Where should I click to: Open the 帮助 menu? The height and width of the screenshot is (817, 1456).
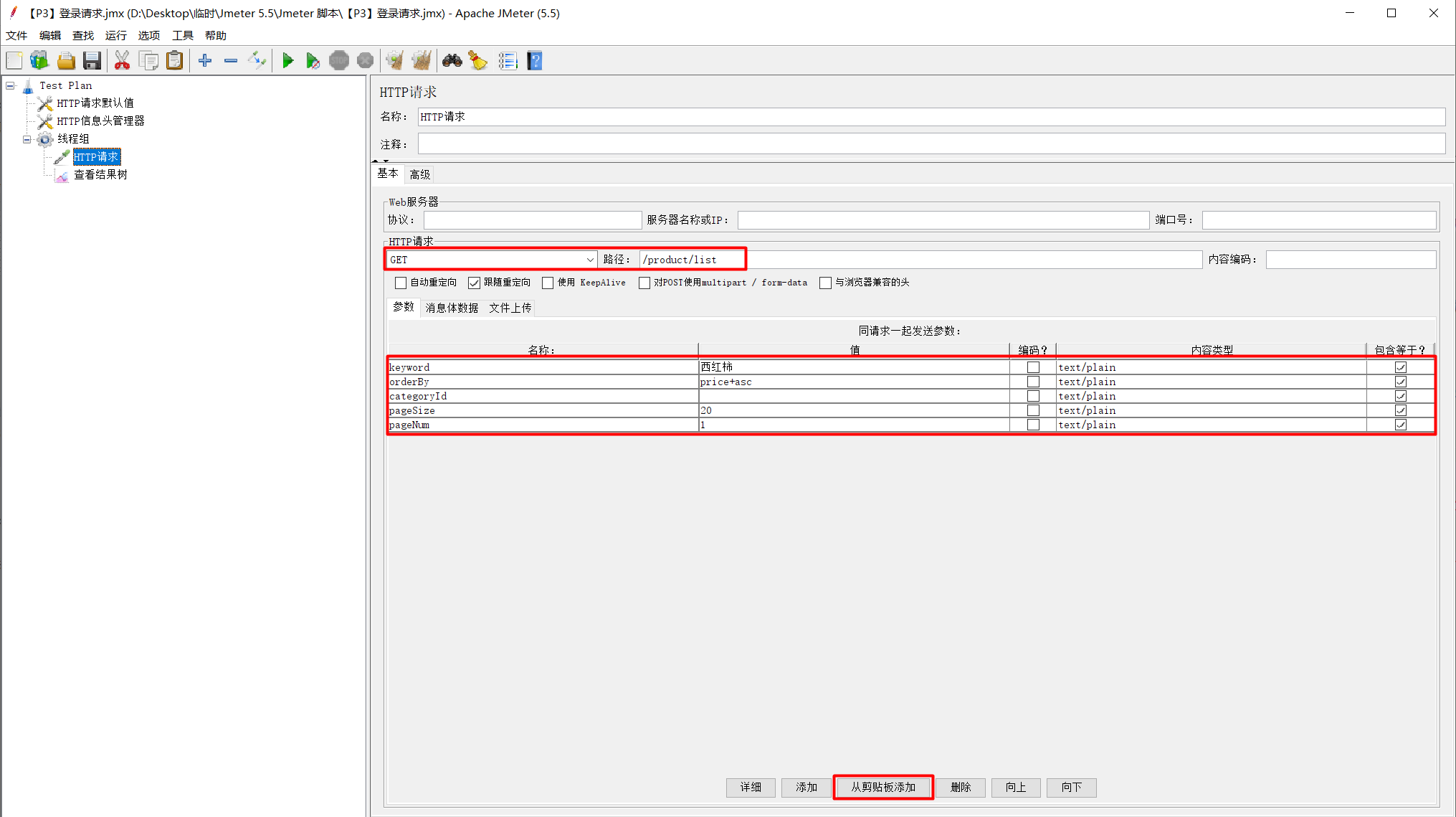215,35
